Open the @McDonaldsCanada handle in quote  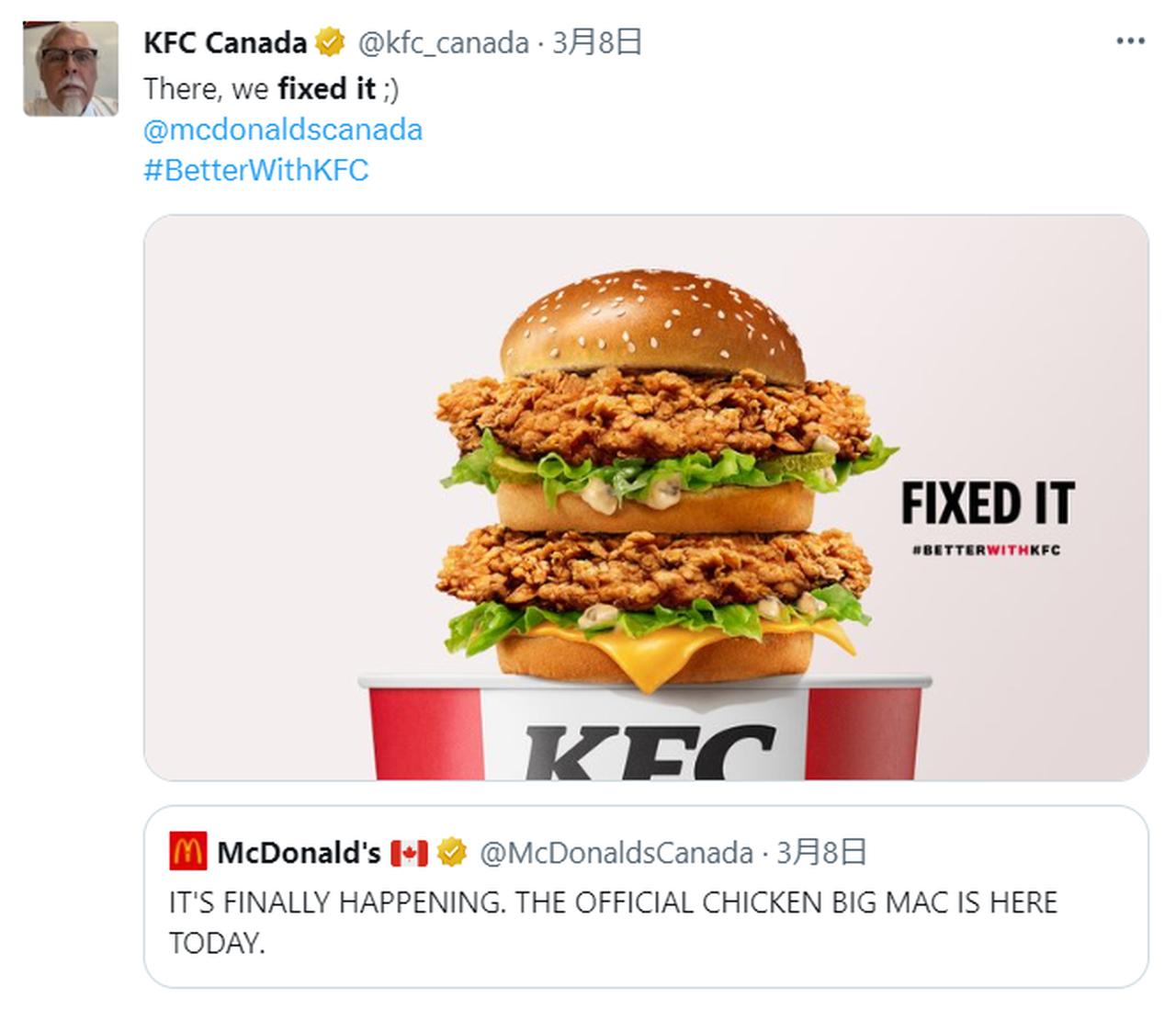pos(616,853)
